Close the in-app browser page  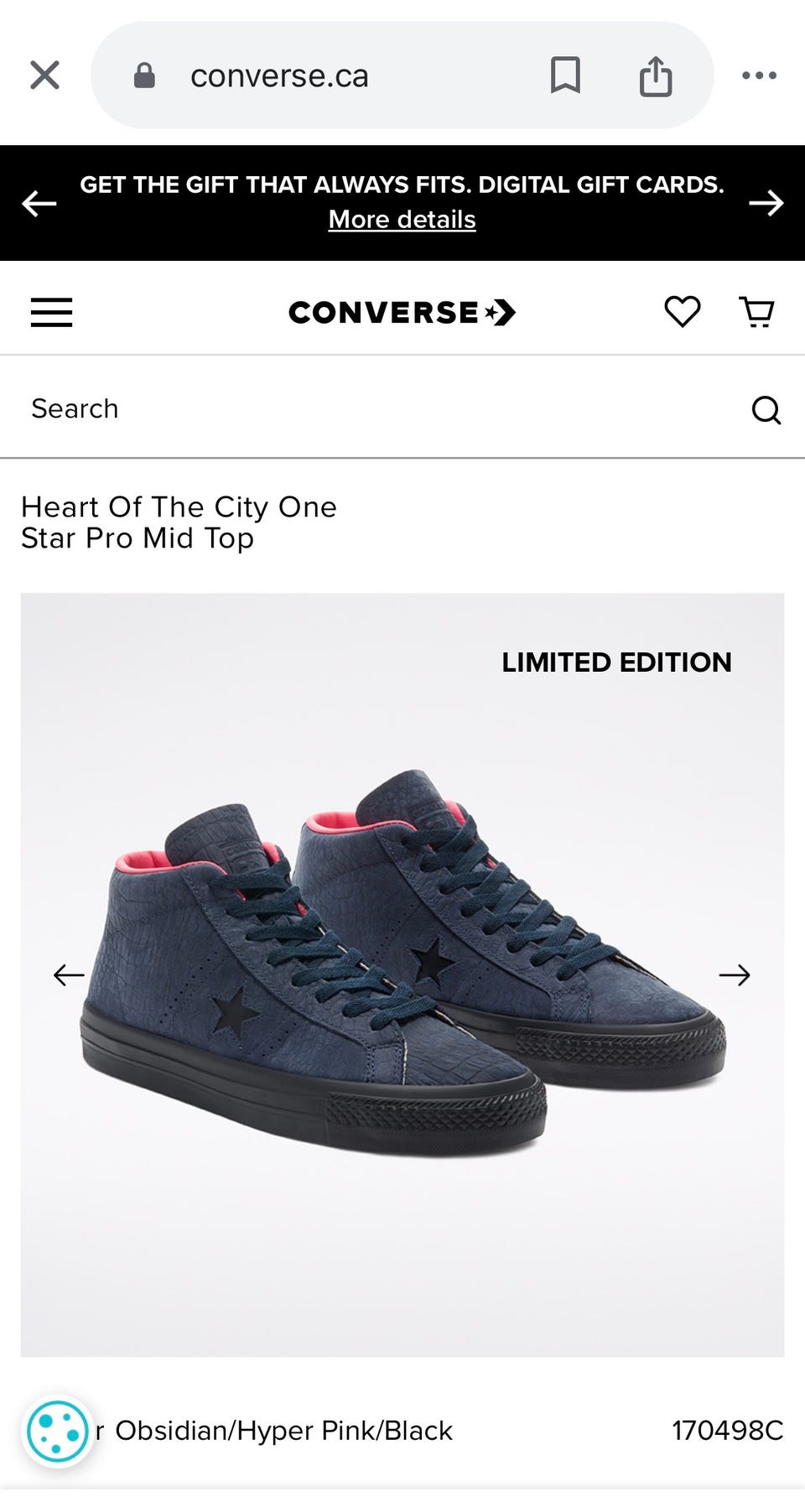point(44,75)
